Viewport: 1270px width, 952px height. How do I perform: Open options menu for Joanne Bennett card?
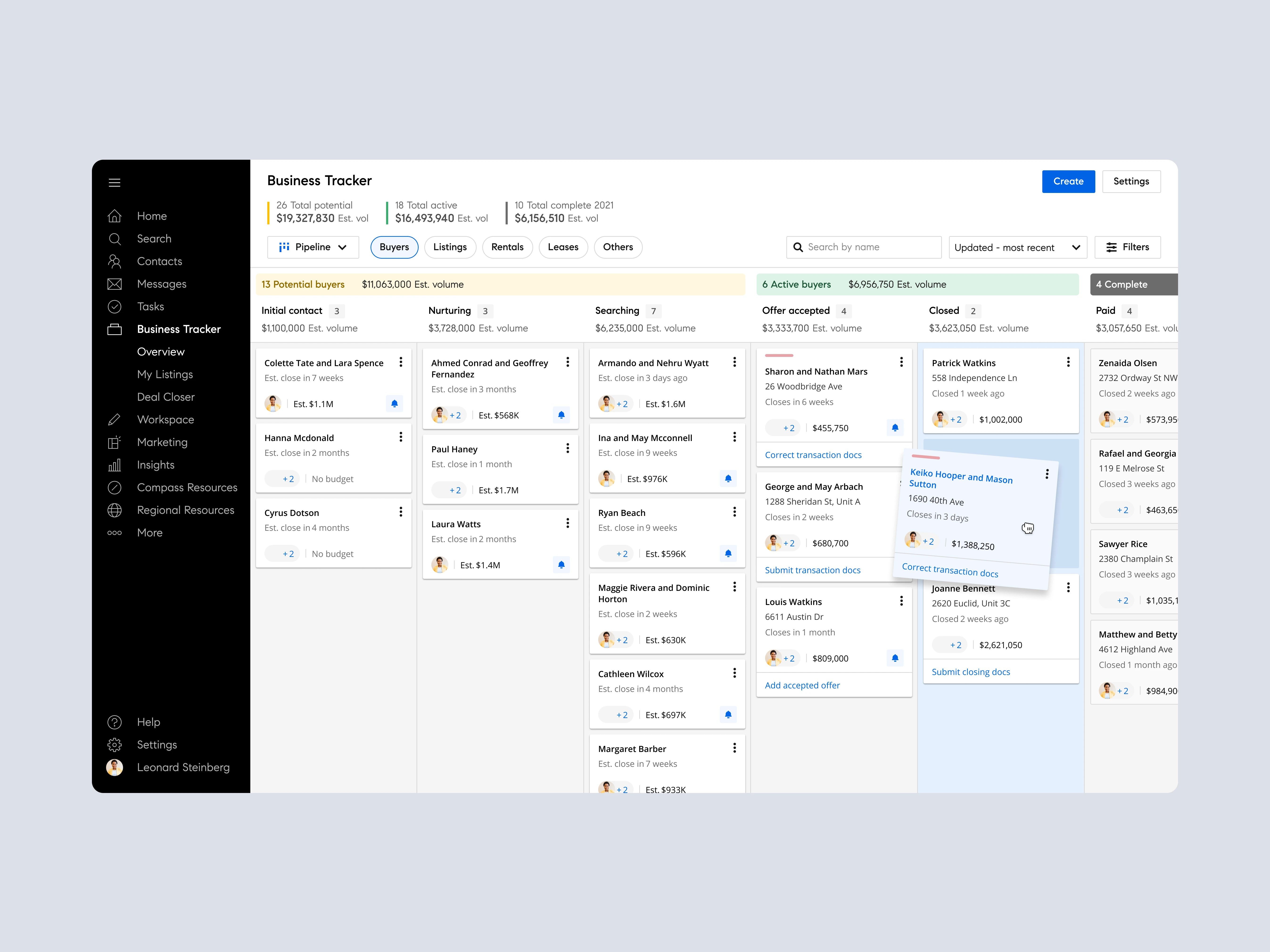(x=1068, y=587)
